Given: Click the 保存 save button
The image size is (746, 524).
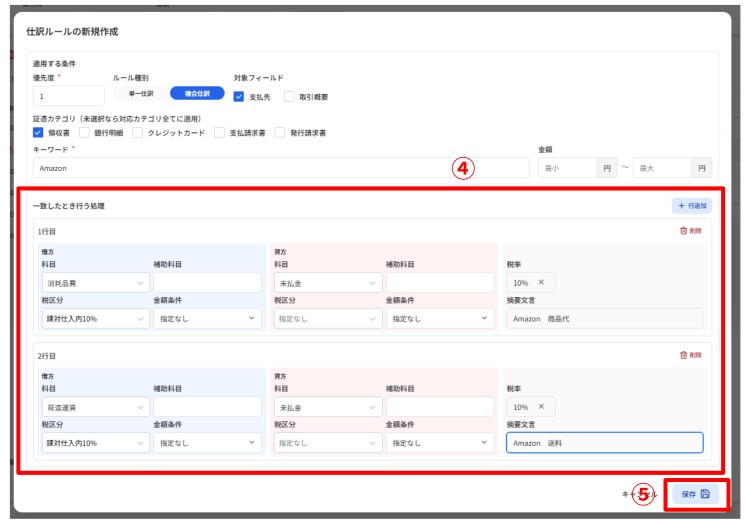Looking at the screenshot, I should coord(696,494).
